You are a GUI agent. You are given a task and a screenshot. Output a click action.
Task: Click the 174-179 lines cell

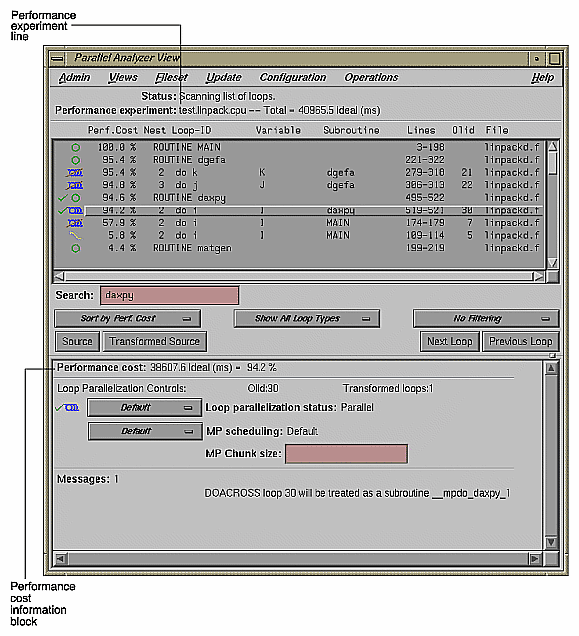(425, 223)
